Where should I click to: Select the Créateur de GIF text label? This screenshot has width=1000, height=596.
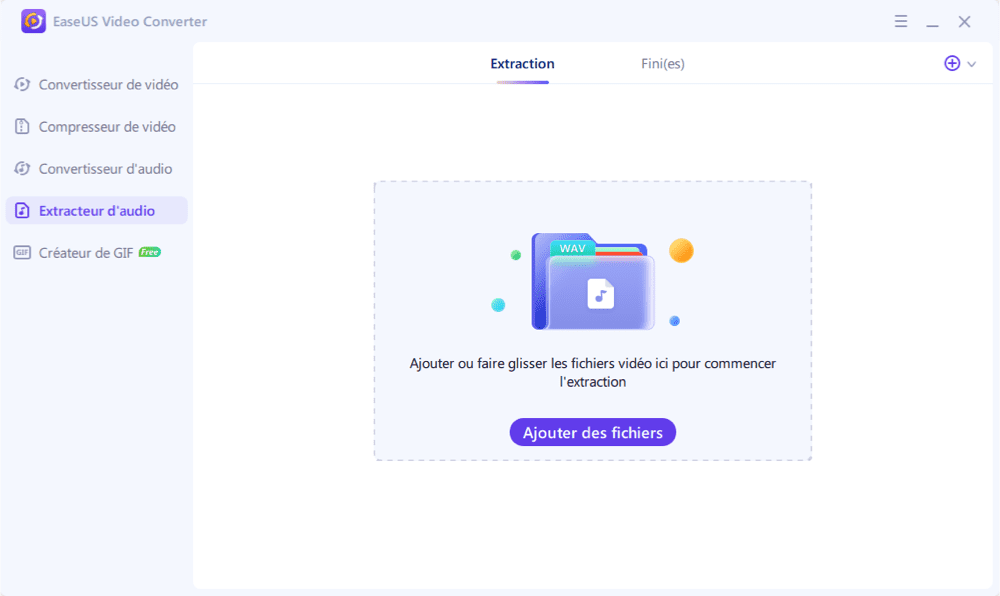click(86, 253)
